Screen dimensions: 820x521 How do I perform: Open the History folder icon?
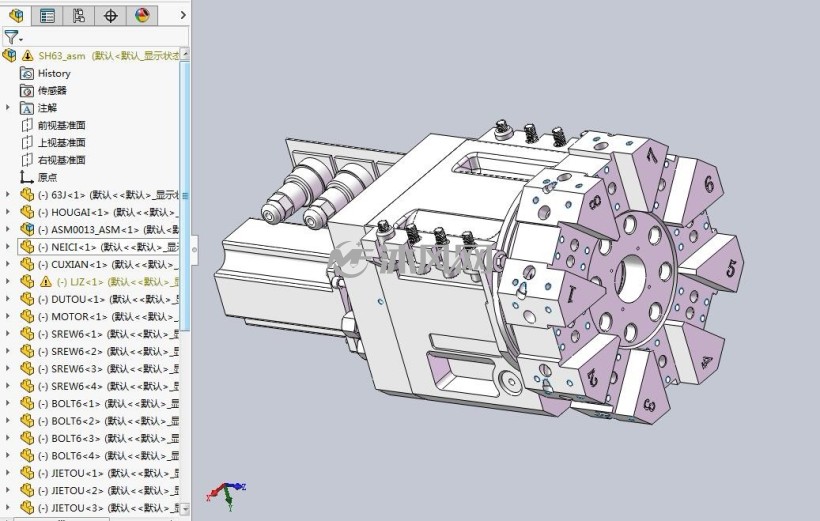point(27,73)
